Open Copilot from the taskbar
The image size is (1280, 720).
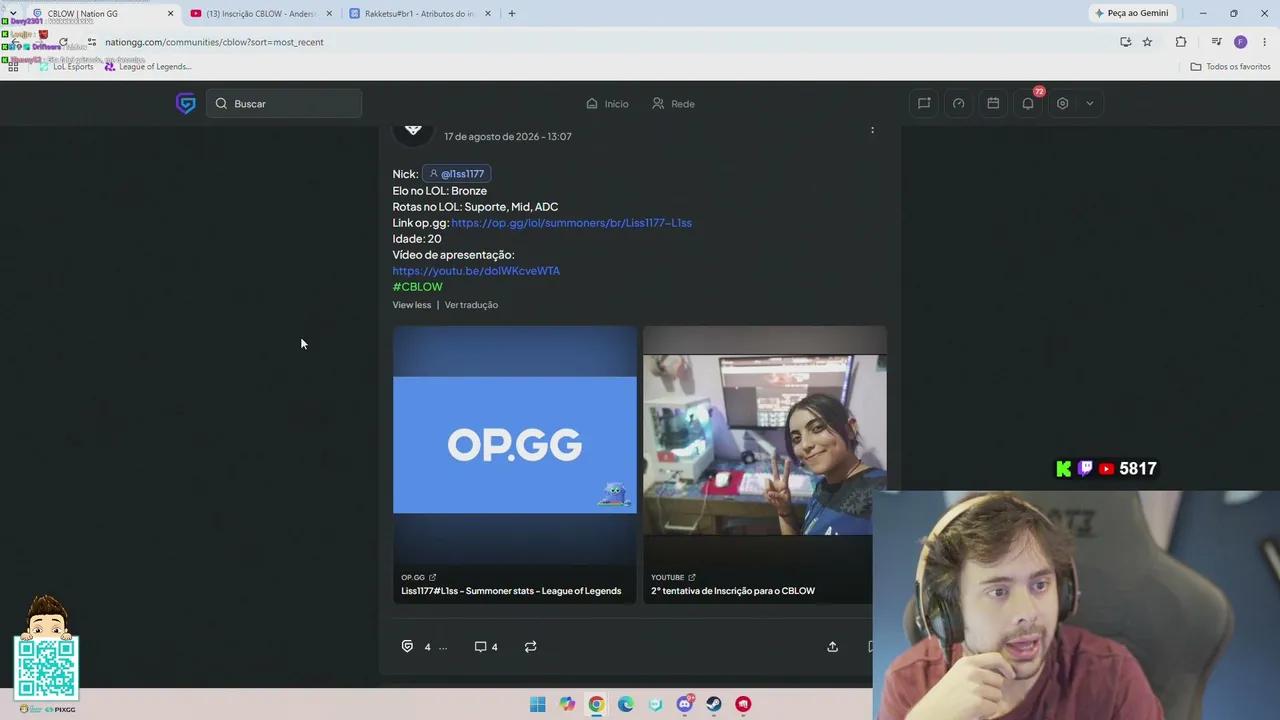click(x=567, y=704)
